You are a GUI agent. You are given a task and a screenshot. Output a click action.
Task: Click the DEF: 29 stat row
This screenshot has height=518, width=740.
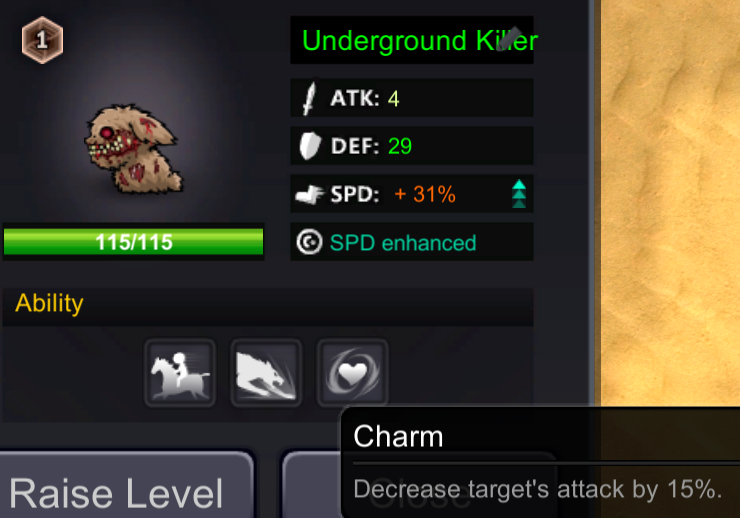(x=412, y=146)
